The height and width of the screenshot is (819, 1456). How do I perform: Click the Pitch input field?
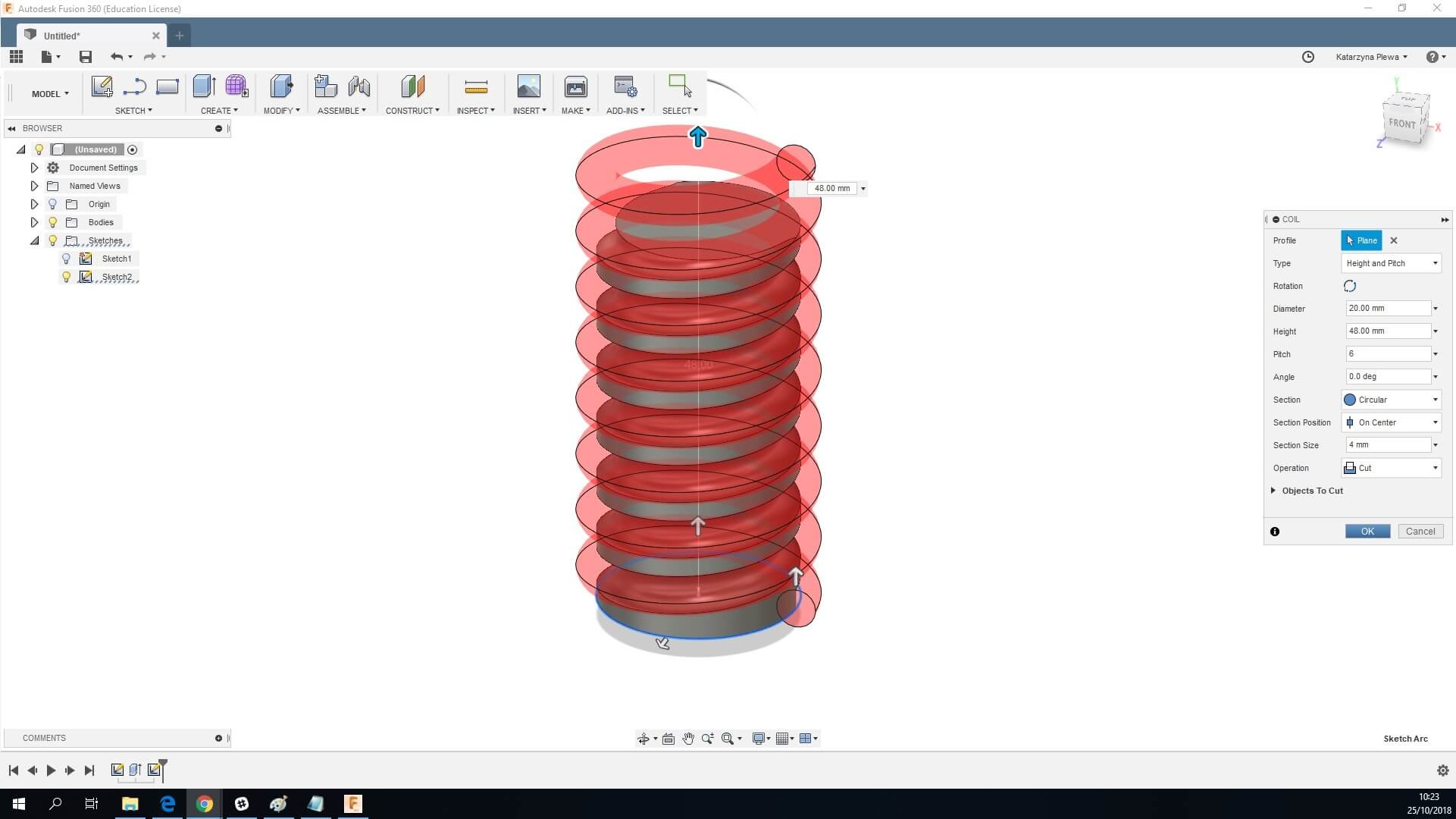tap(1388, 354)
